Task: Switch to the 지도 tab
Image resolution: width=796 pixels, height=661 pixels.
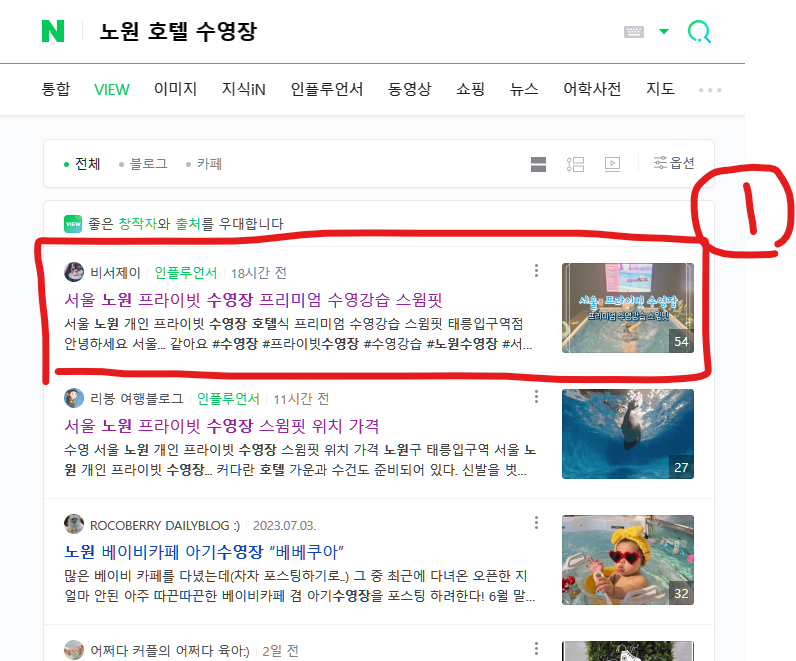Action: 660,89
